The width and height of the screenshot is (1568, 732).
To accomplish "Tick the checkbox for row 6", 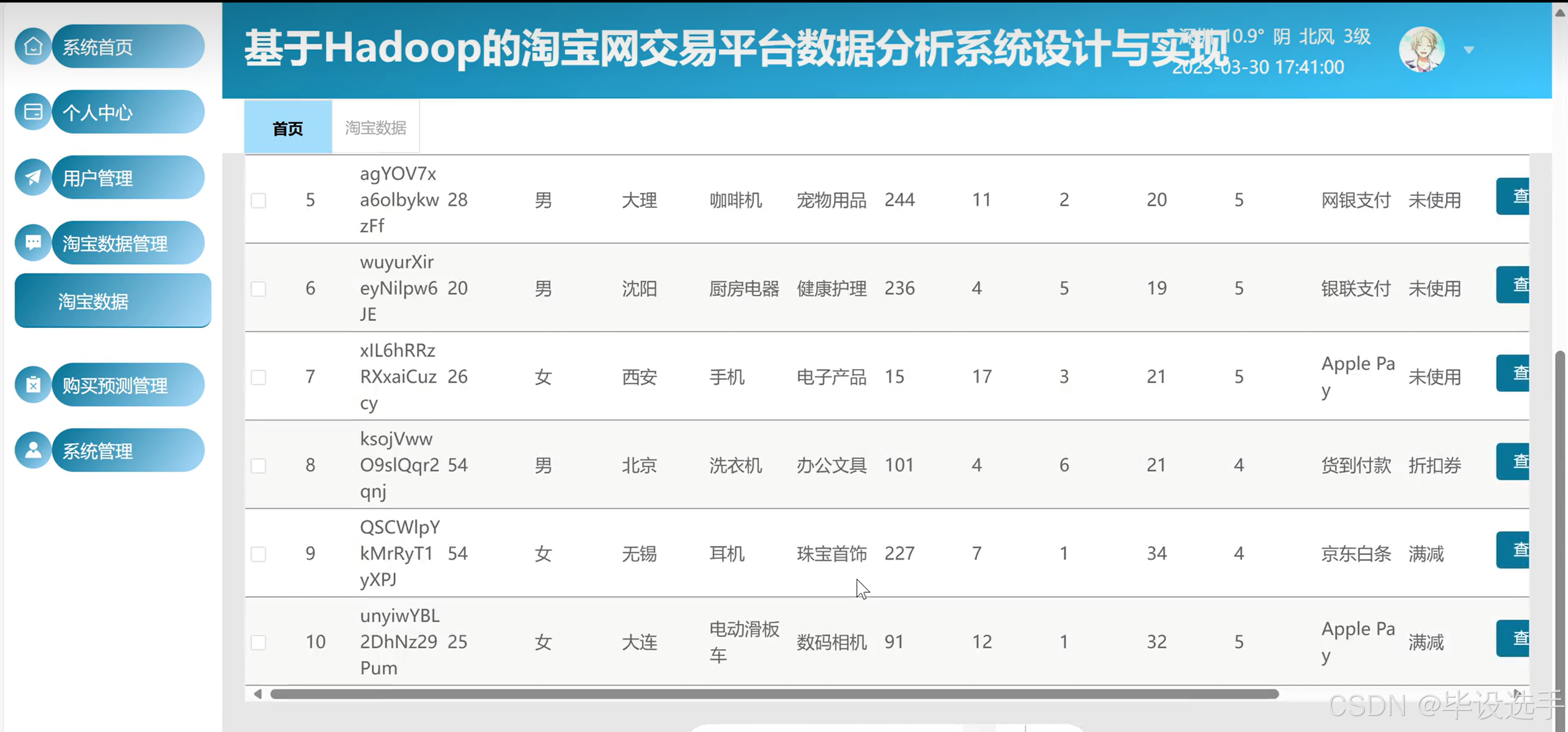I will [258, 289].
